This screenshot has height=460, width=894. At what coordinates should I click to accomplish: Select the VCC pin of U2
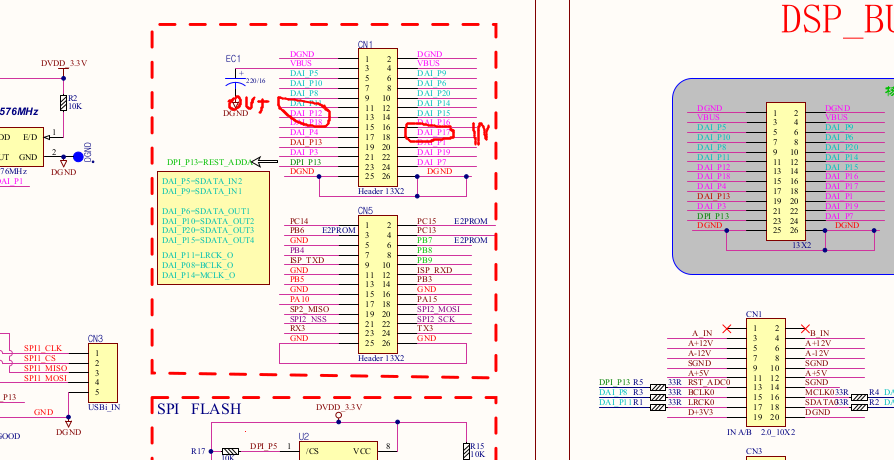(361, 451)
